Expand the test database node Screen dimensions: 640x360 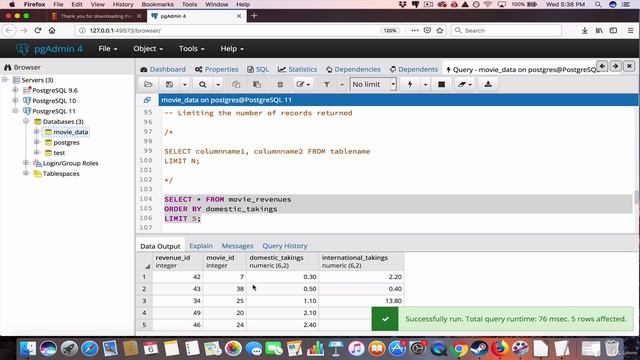(37, 152)
